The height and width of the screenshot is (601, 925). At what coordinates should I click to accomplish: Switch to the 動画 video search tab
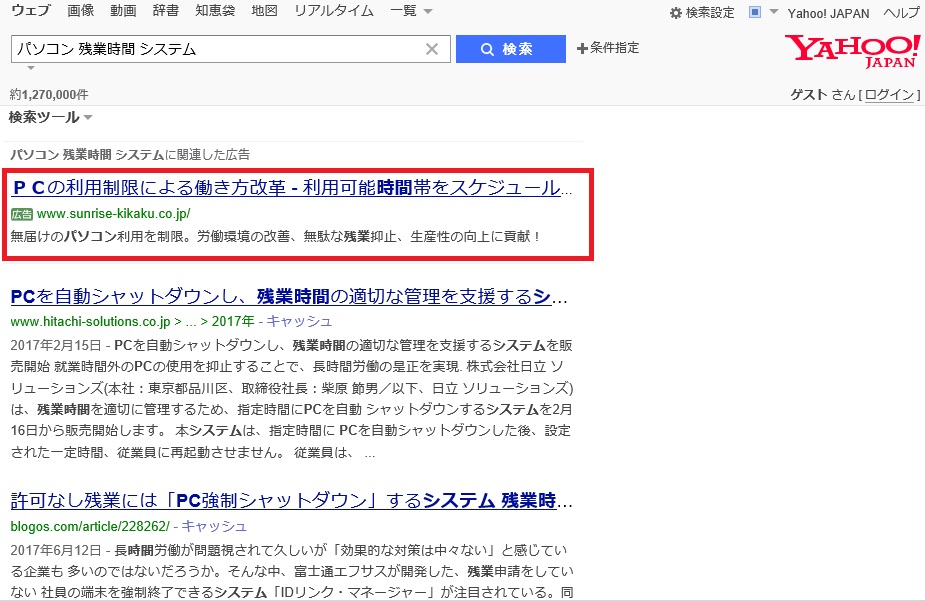(123, 11)
